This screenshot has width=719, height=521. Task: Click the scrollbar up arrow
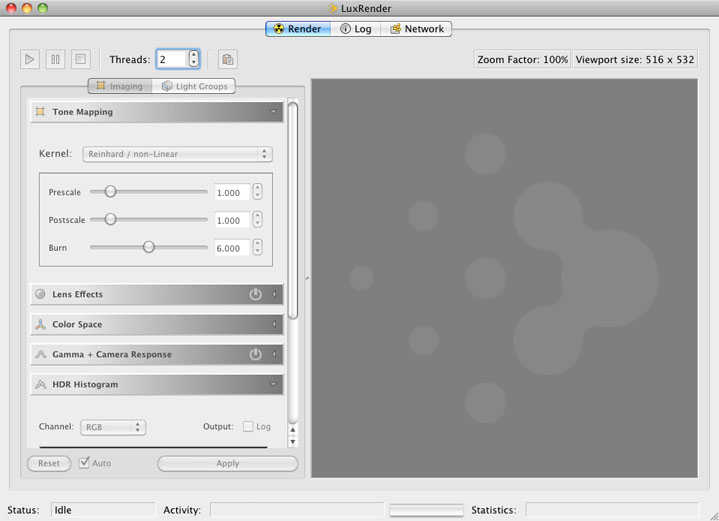click(293, 430)
